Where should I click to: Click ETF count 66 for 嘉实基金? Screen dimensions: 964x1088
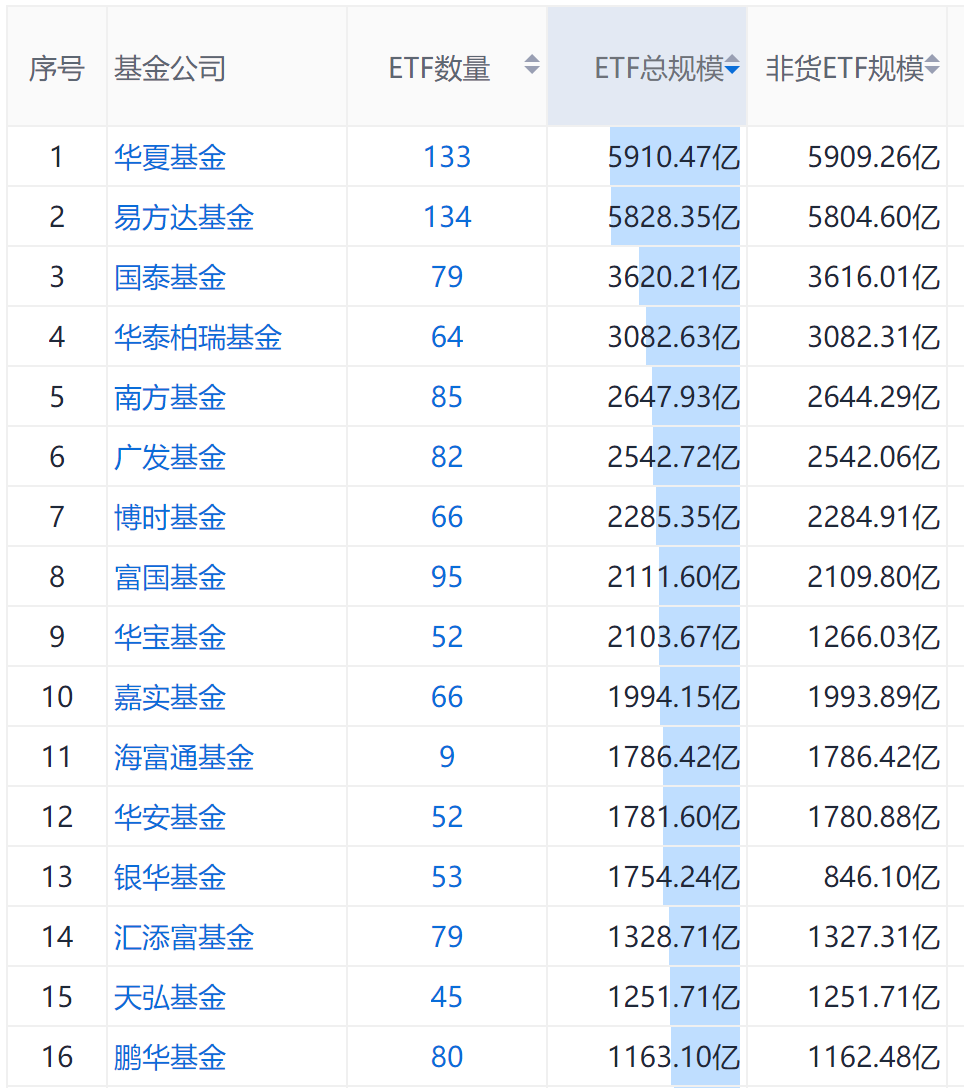[x=447, y=697]
